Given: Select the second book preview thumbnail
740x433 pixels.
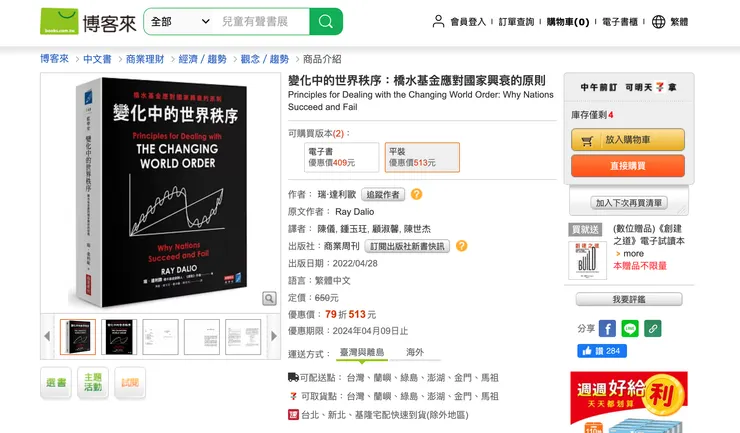Looking at the screenshot, I should (x=119, y=337).
